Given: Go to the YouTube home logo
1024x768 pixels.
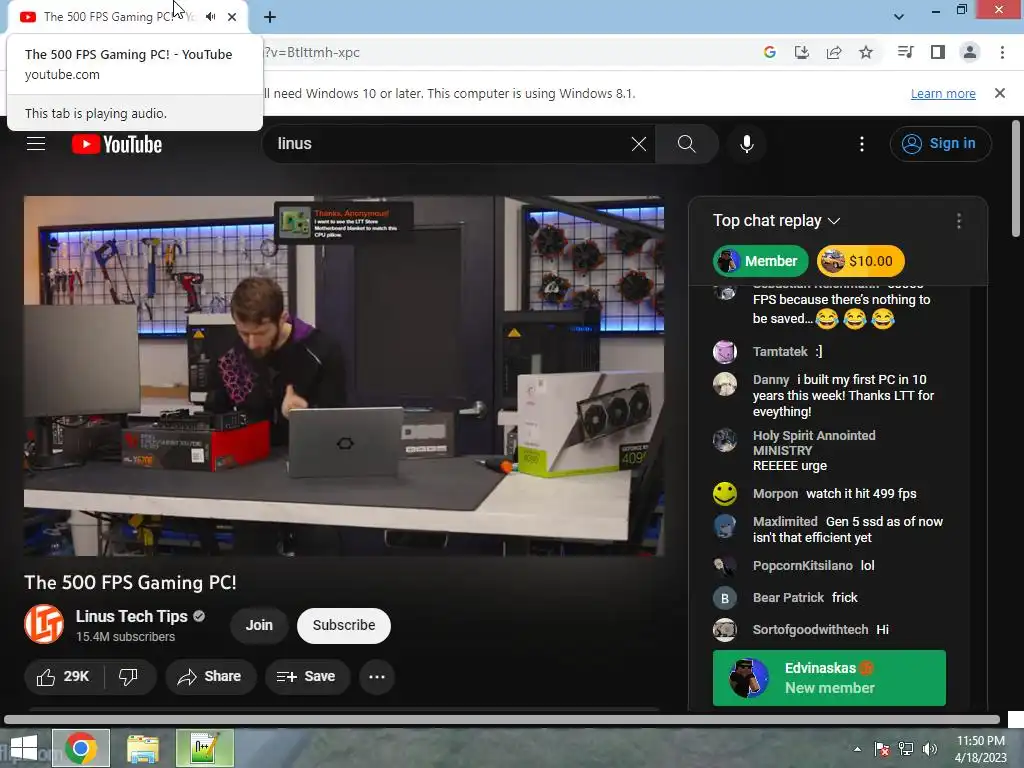Looking at the screenshot, I should click(x=117, y=144).
